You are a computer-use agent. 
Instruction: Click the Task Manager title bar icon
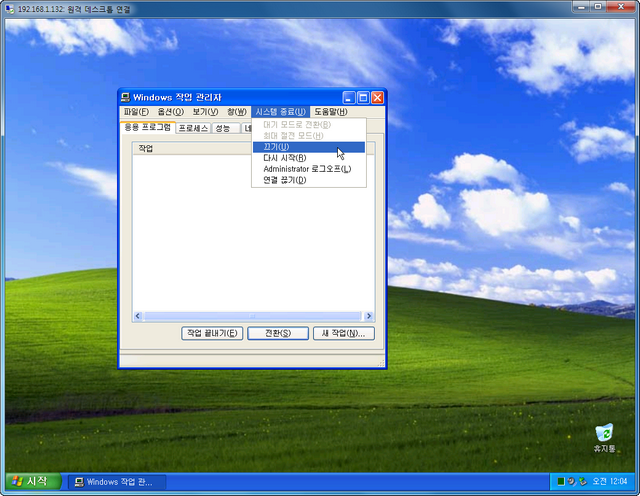point(126,97)
